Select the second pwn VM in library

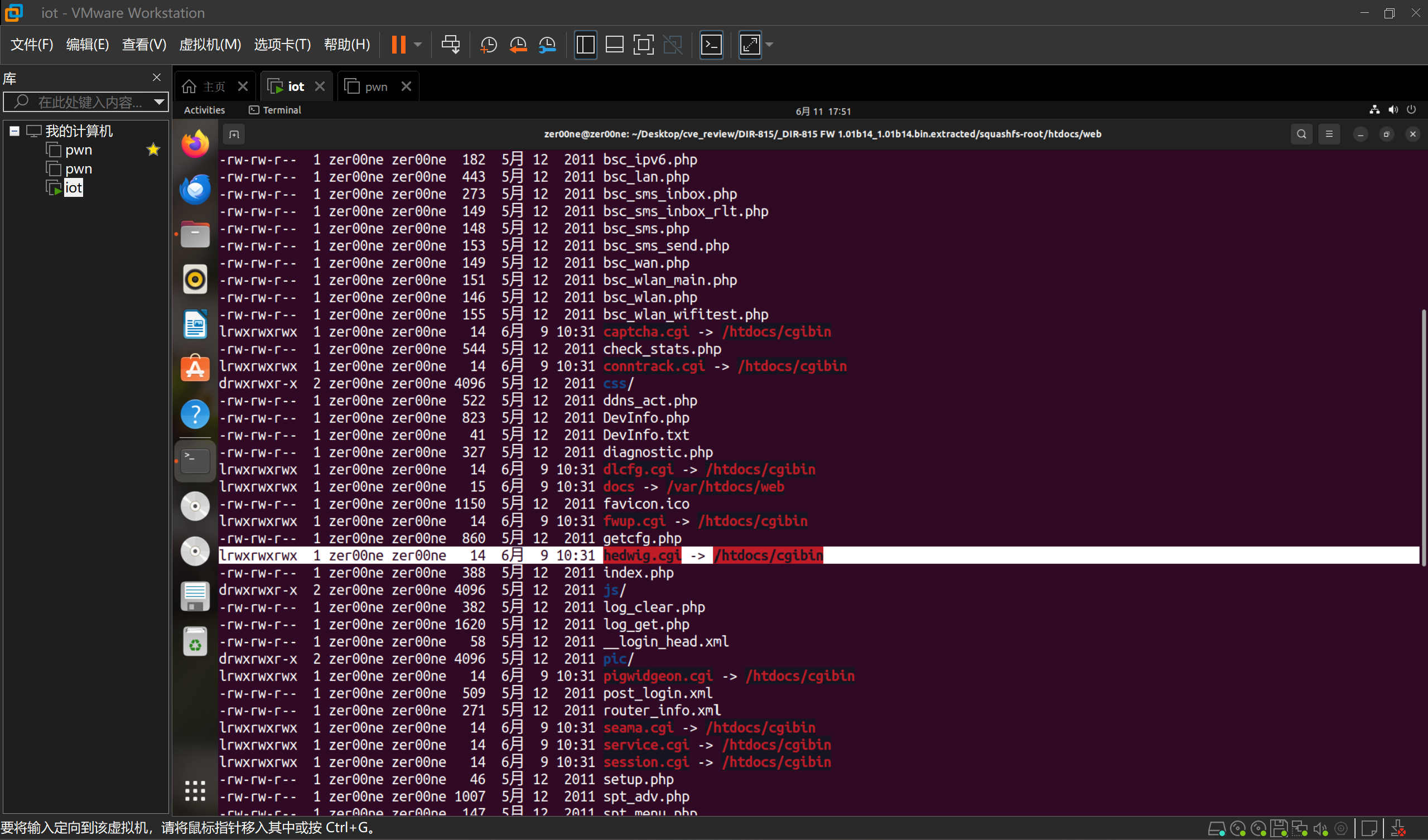tap(78, 169)
